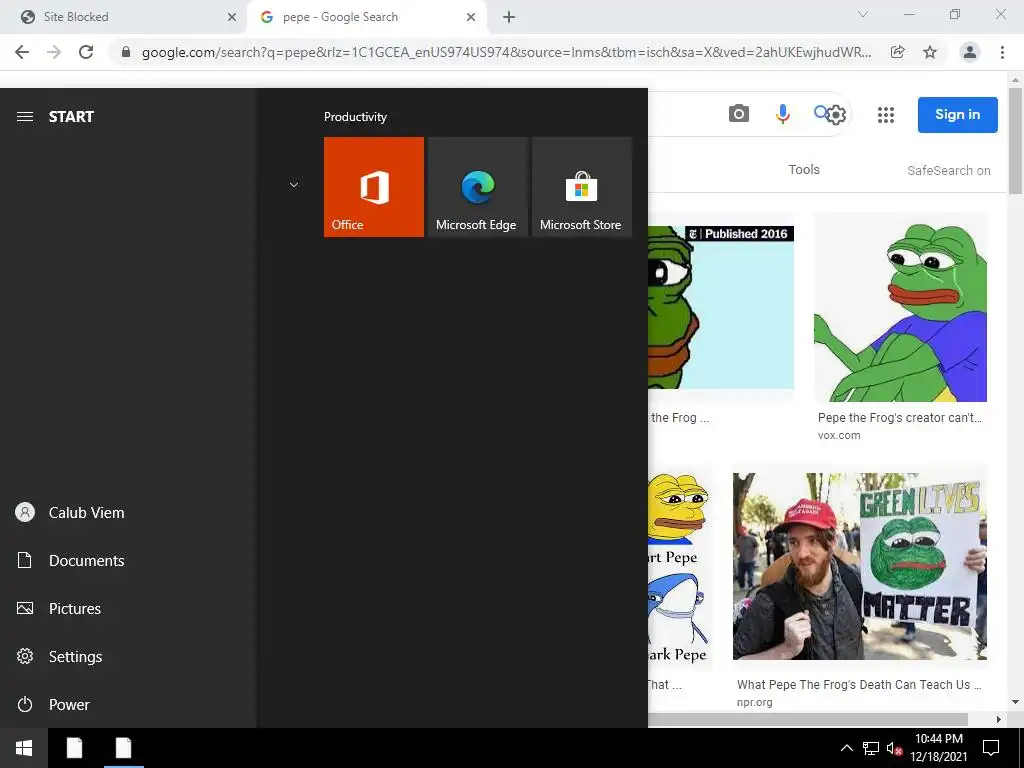This screenshot has height=768, width=1024.
Task: Open Green Lives Matter photo thumbnail
Action: tap(859, 566)
